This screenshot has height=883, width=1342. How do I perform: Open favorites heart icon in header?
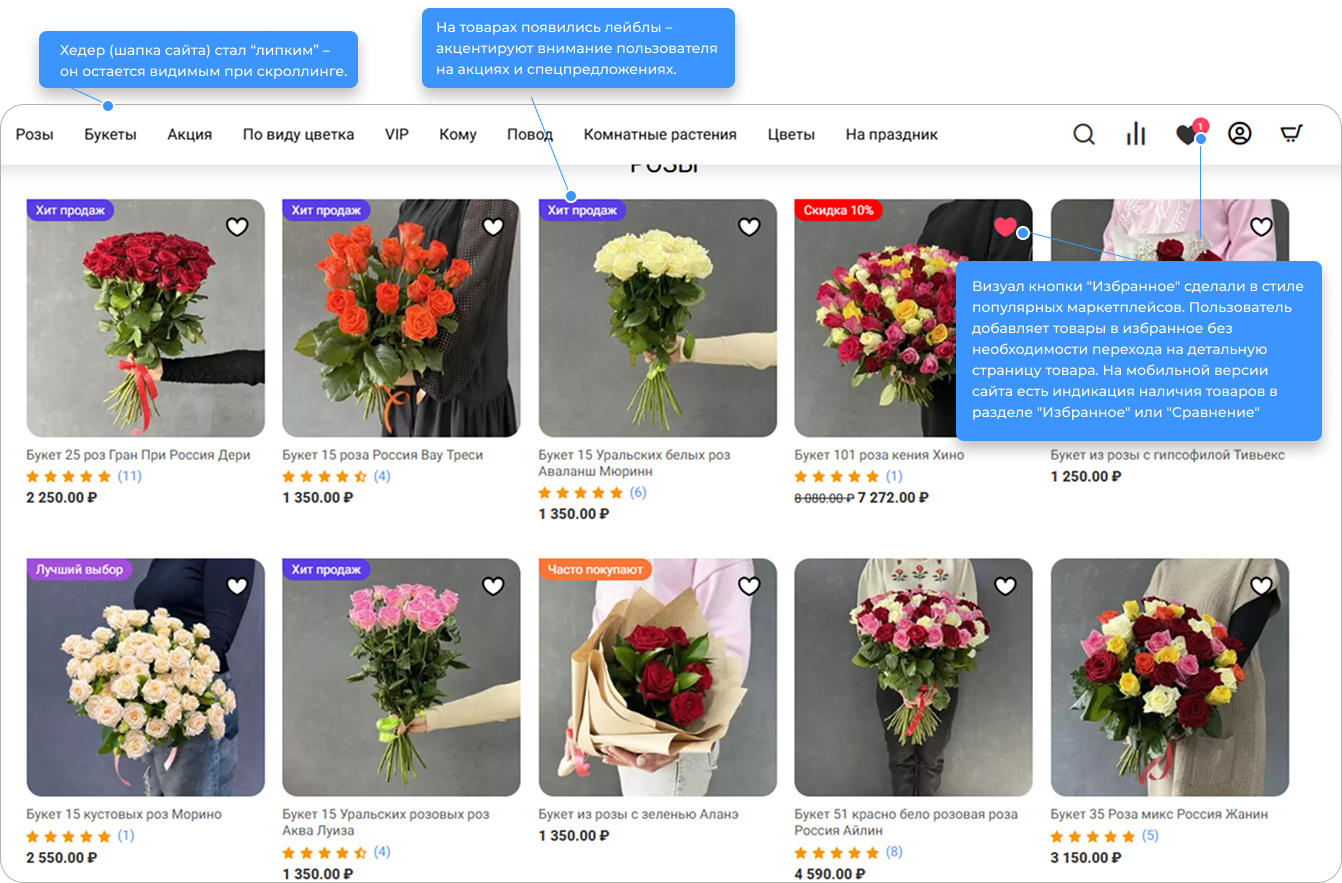coord(1187,135)
